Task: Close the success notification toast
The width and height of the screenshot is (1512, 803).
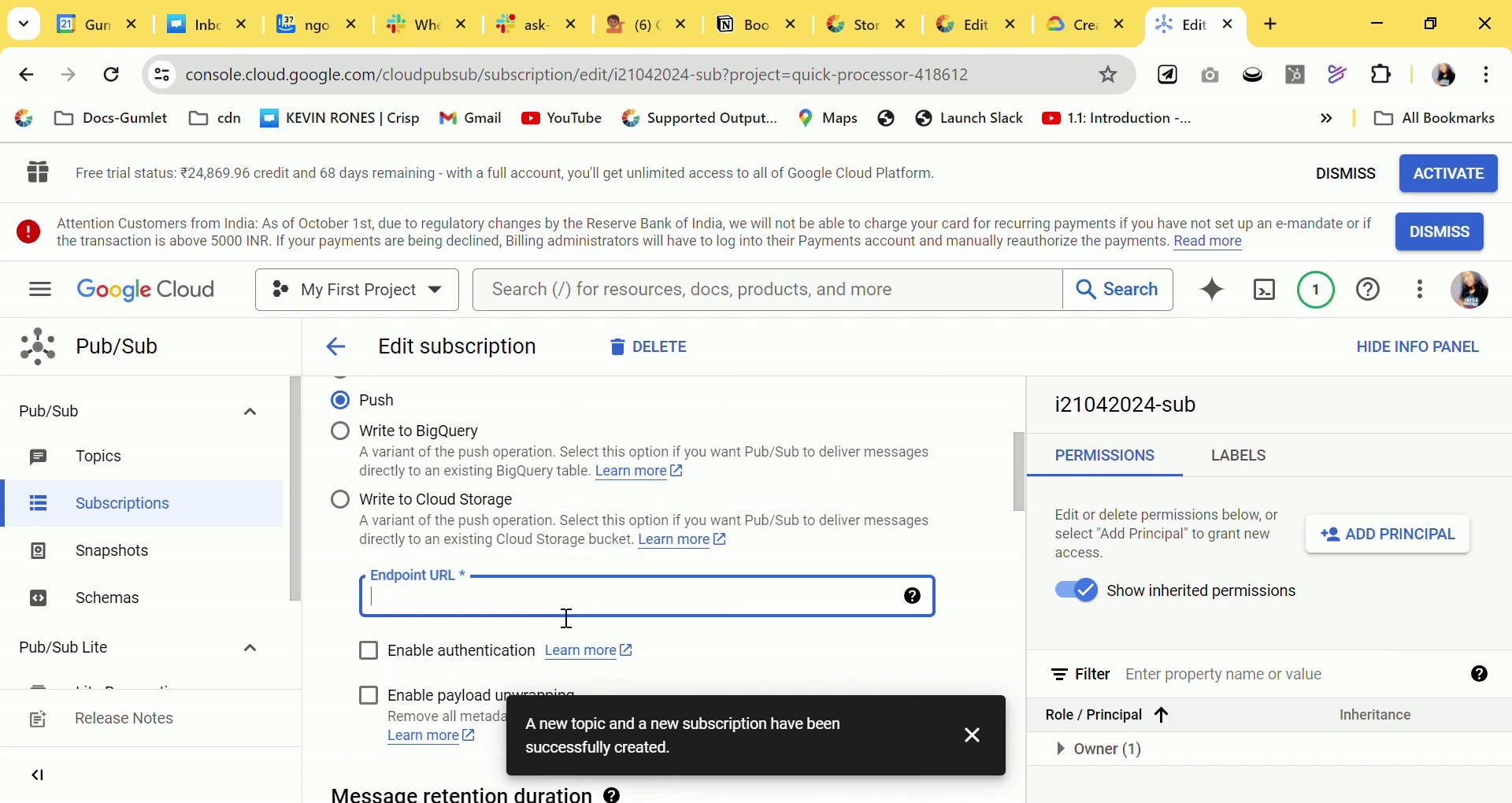Action: (x=972, y=735)
